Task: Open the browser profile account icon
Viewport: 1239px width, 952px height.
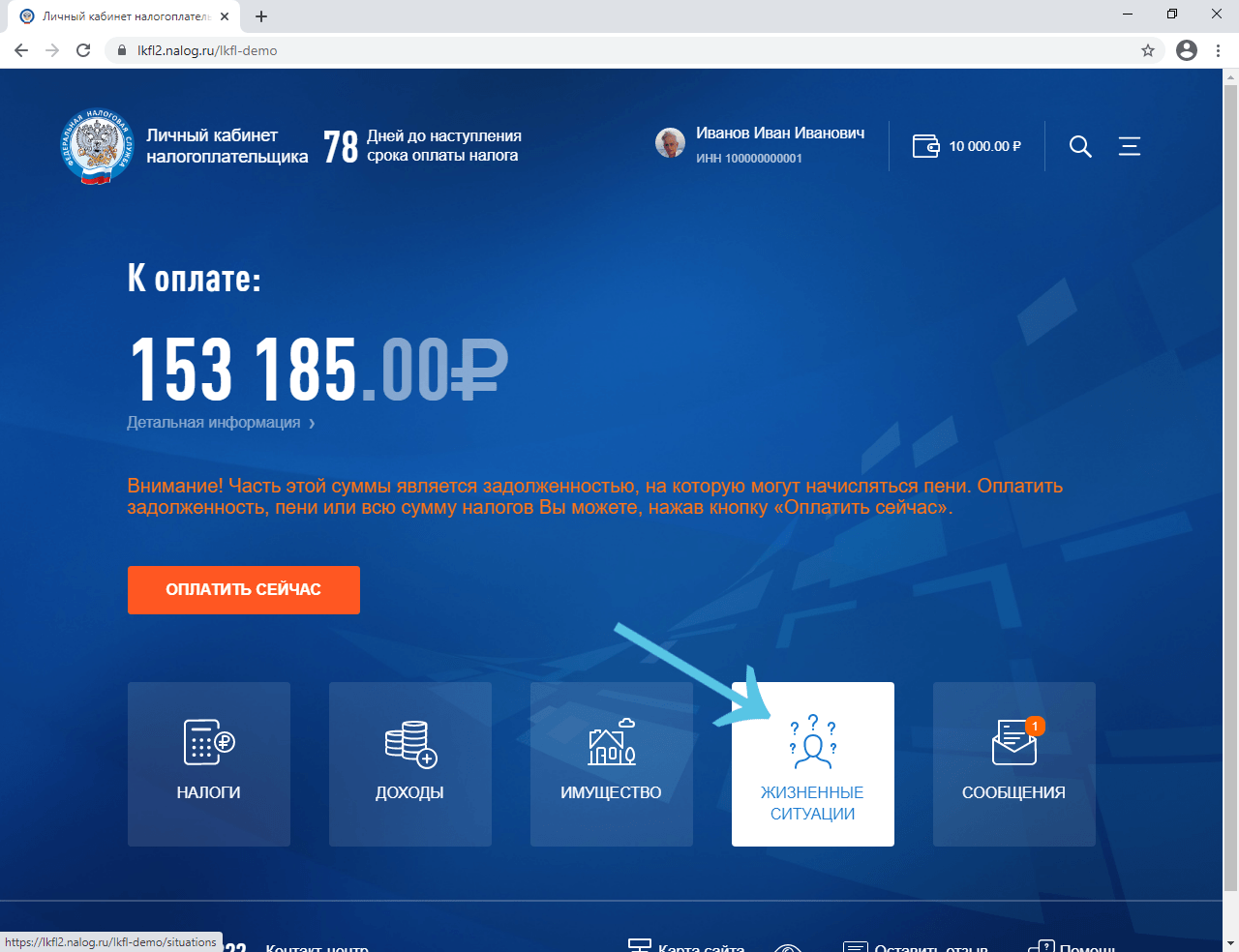Action: point(1186,50)
